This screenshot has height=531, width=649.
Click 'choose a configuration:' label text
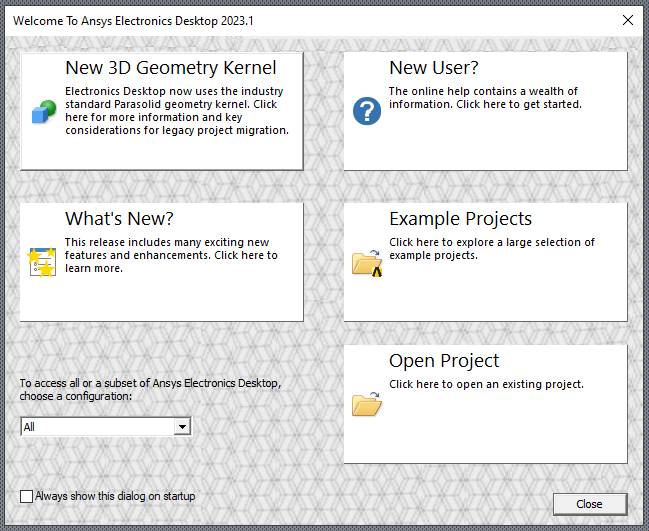click(x=76, y=396)
